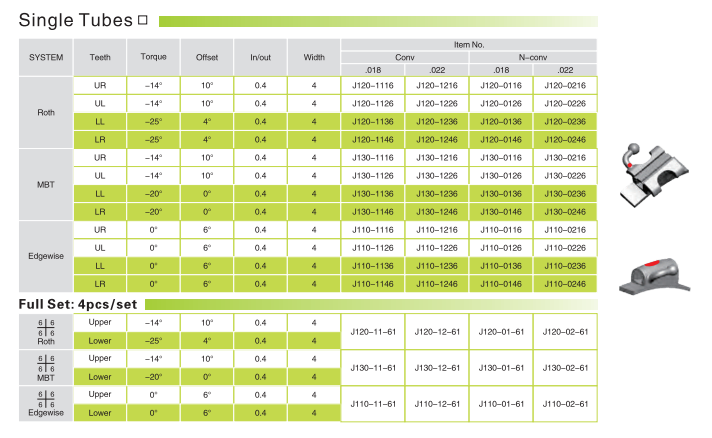Click the MBT LR teeth cell
Image resolution: width=712 pixels, height=438 pixels.
point(100,212)
